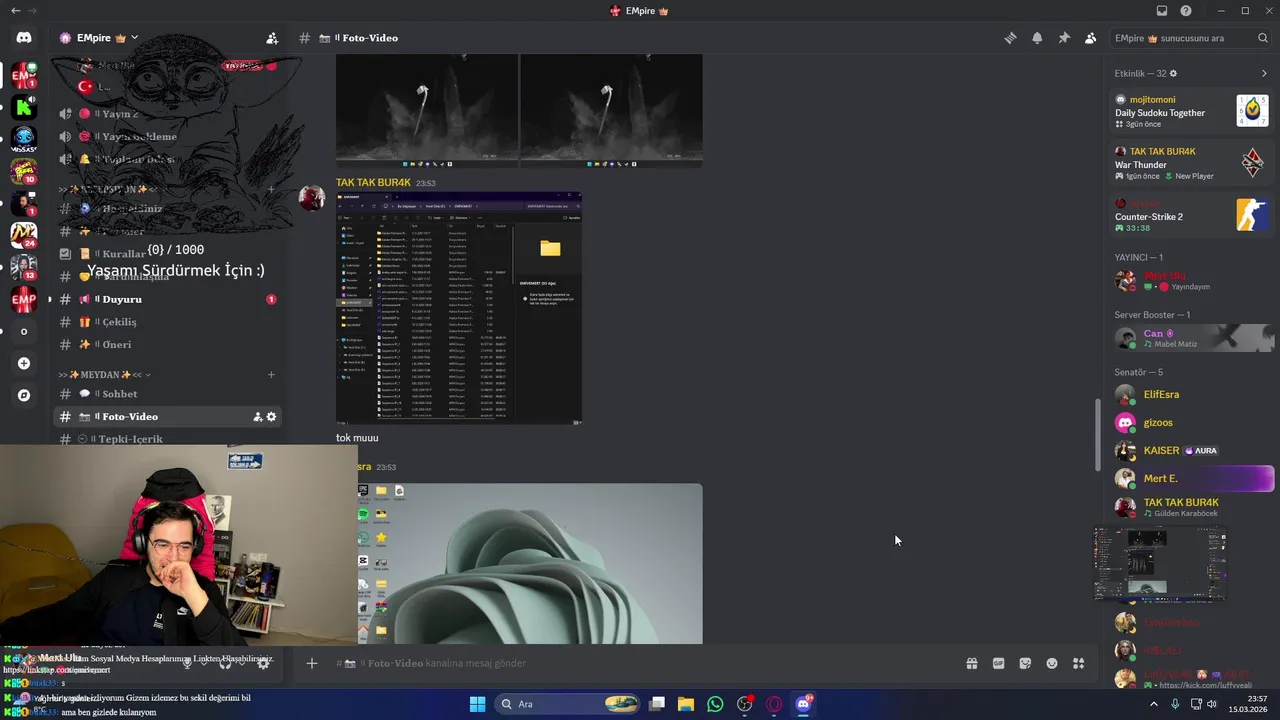Open the red EMP server icon
Image resolution: width=1280 pixels, height=720 pixels.
pyautogui.click(x=24, y=299)
